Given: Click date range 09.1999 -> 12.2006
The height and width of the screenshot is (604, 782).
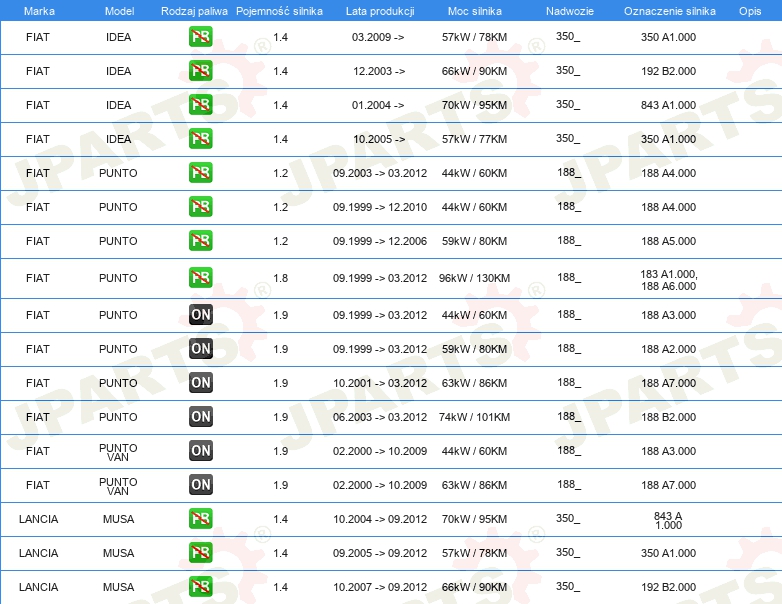Looking at the screenshot, I should click(380, 241).
